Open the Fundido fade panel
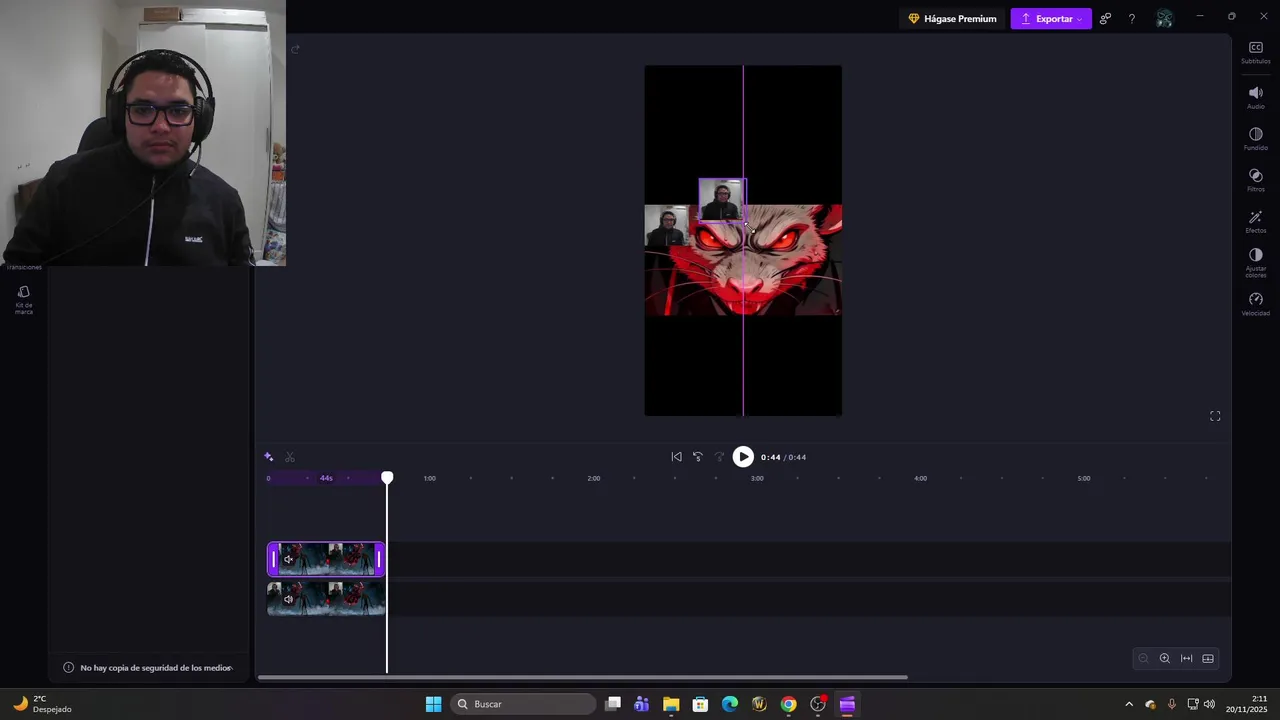Screen dimensions: 1280x720 point(1256,139)
